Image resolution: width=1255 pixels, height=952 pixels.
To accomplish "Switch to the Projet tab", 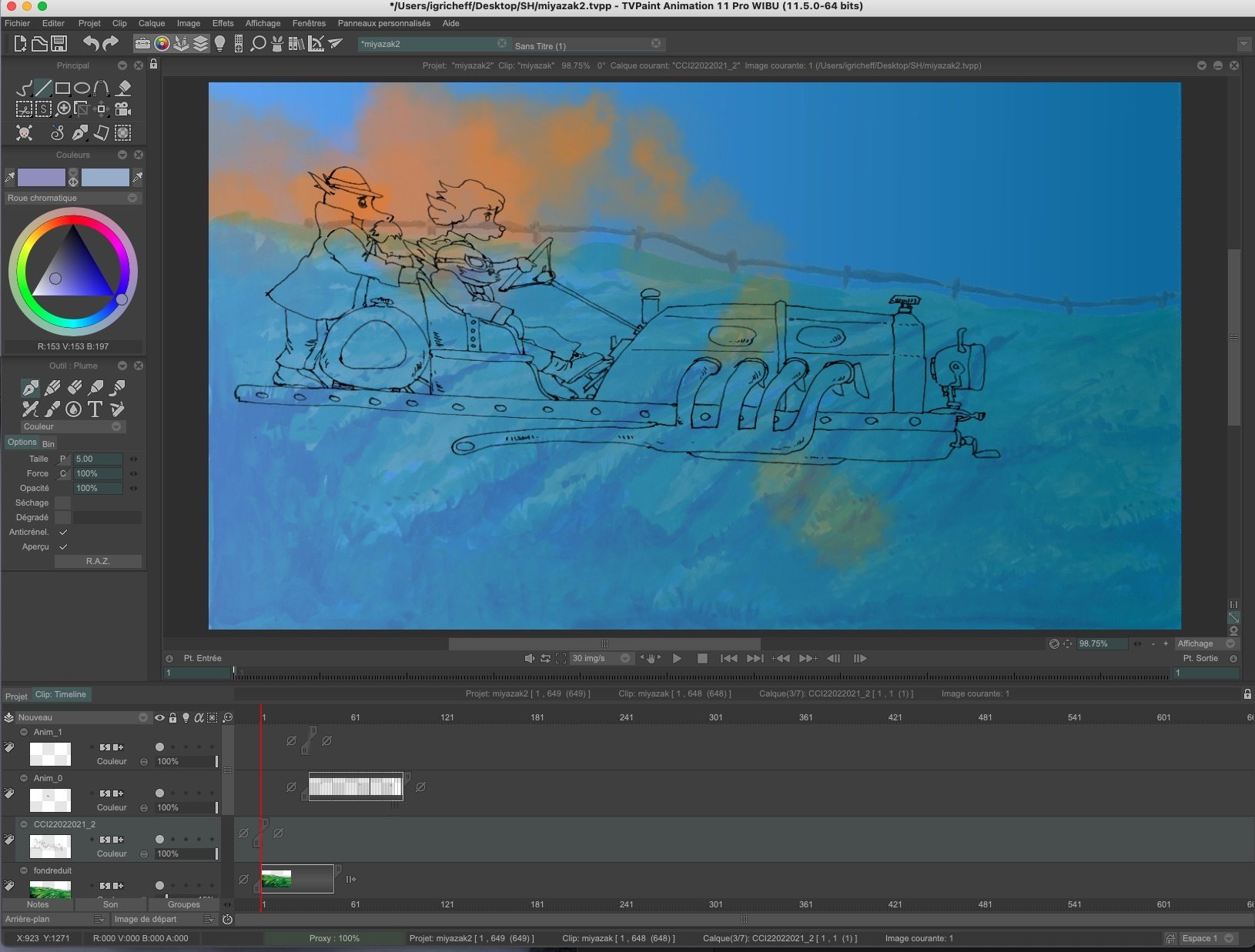I will click(16, 696).
